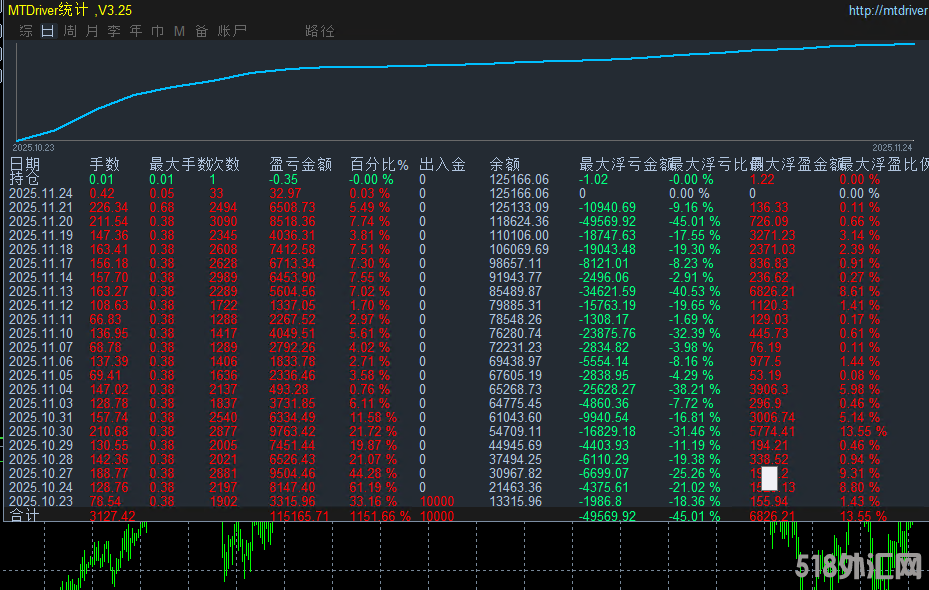929x590 pixels.
Task: Switch to 周 weekly statistics view
Action: pyautogui.click(x=68, y=30)
